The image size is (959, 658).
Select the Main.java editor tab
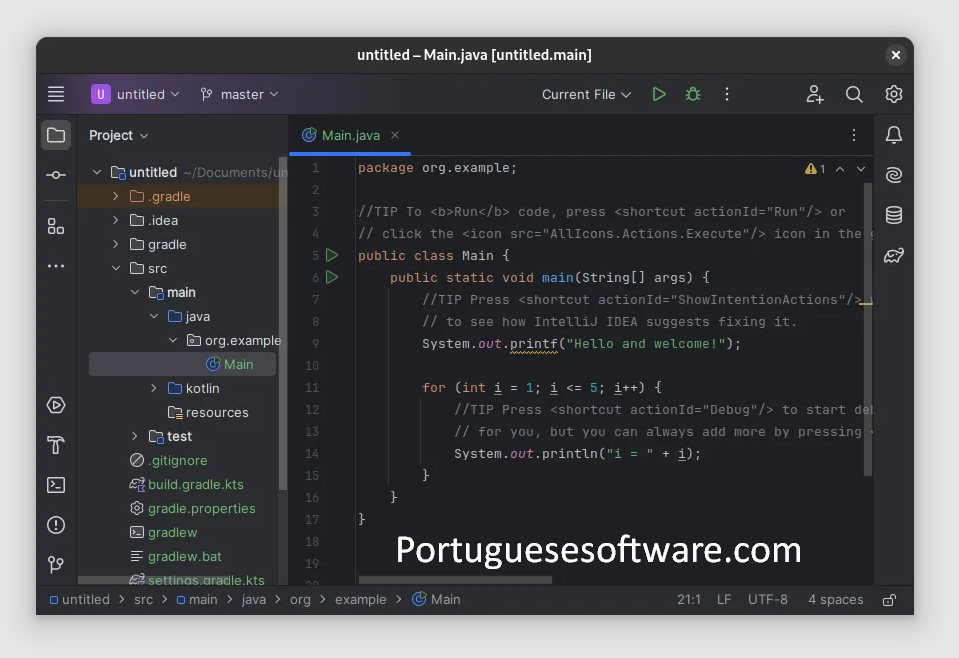pyautogui.click(x=350, y=135)
